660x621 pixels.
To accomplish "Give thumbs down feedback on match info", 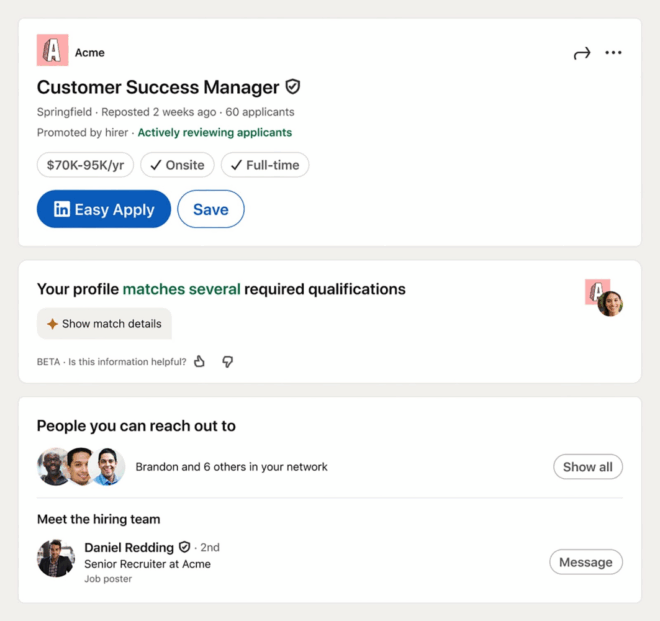I will point(228,362).
